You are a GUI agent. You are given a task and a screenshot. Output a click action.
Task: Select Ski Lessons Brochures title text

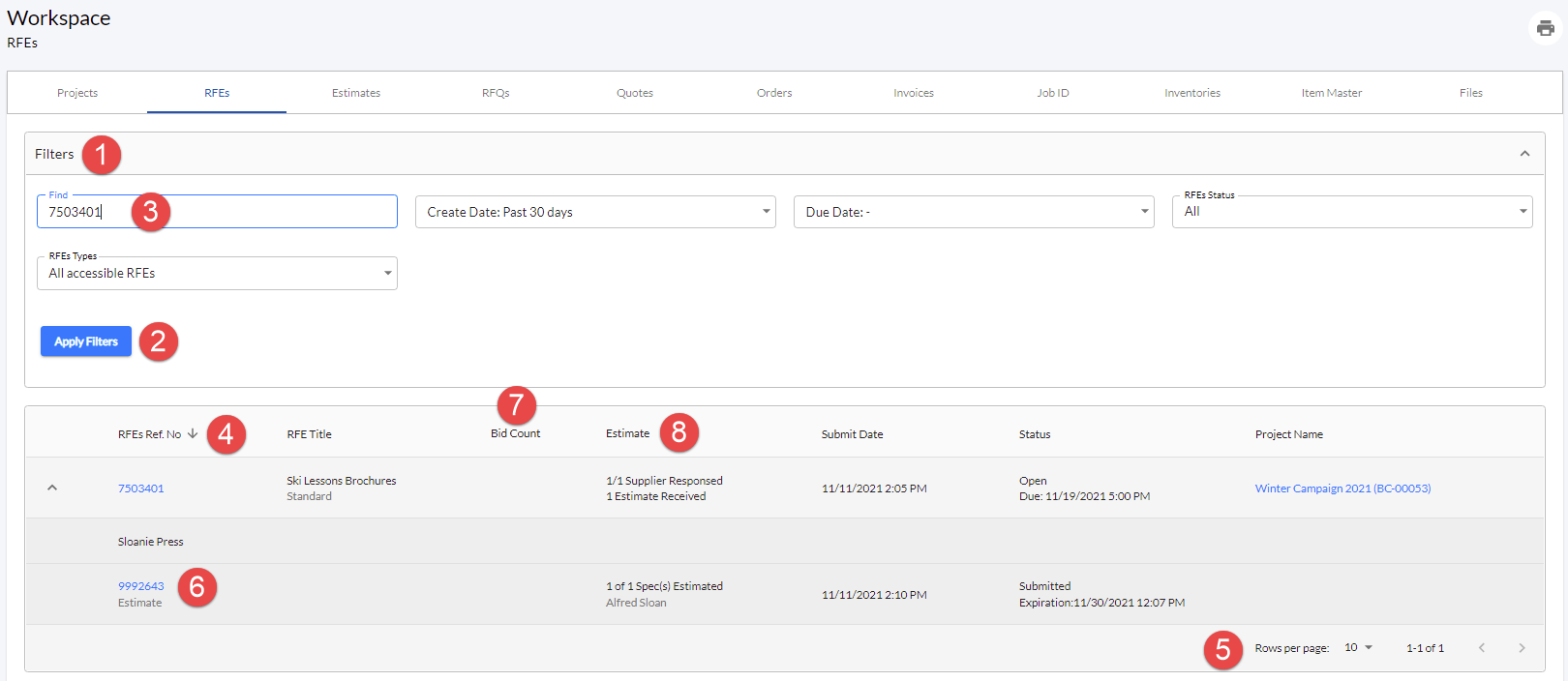tap(342, 481)
